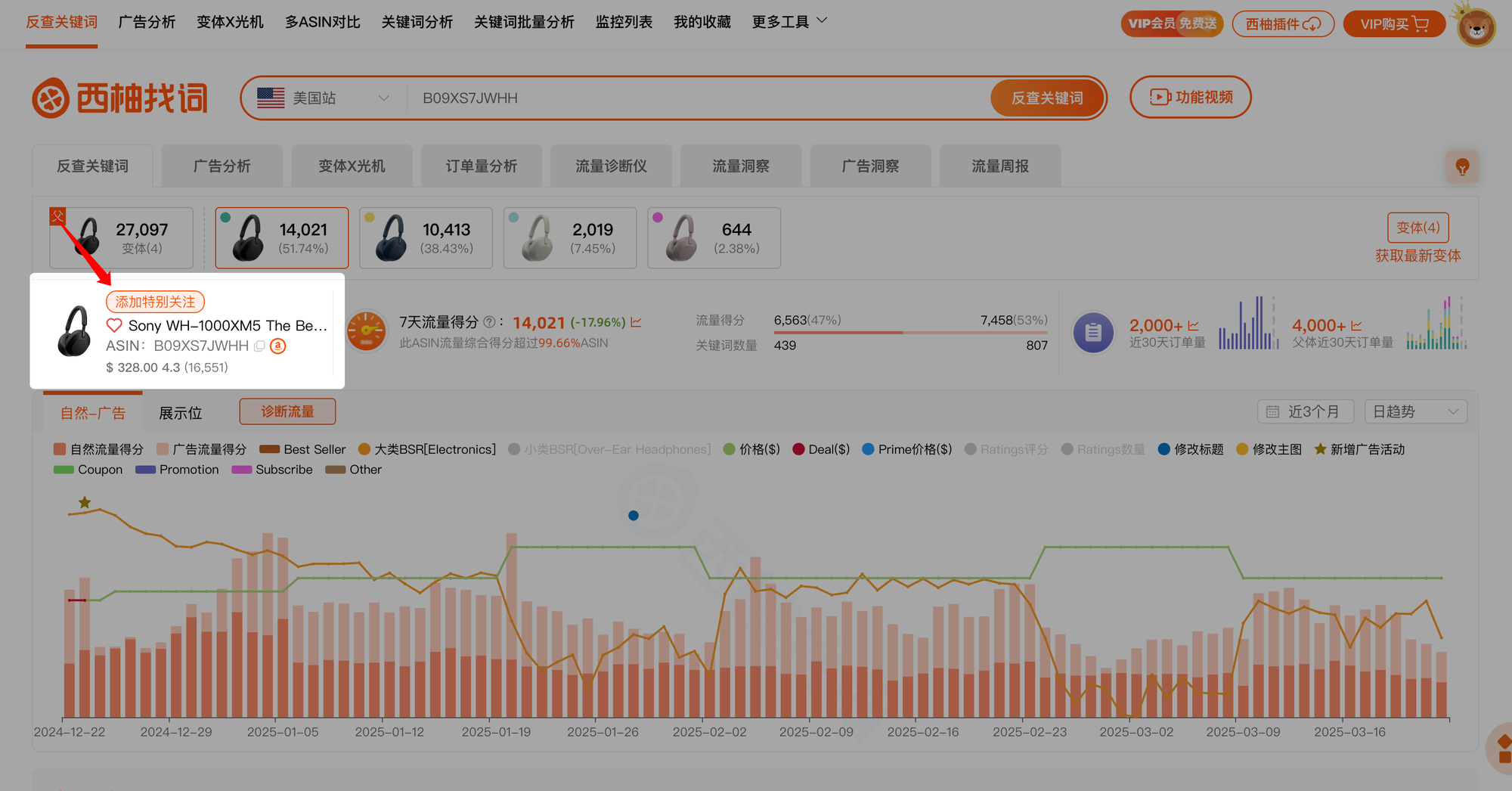The width and height of the screenshot is (1512, 791).
Task: Click the floating orange widget at bottom right
Action: tap(1500, 749)
